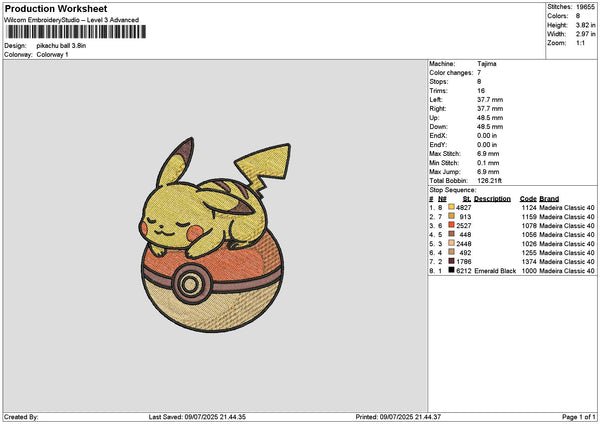Click the design name 'pikachu ball 3.8in'

tap(61, 46)
